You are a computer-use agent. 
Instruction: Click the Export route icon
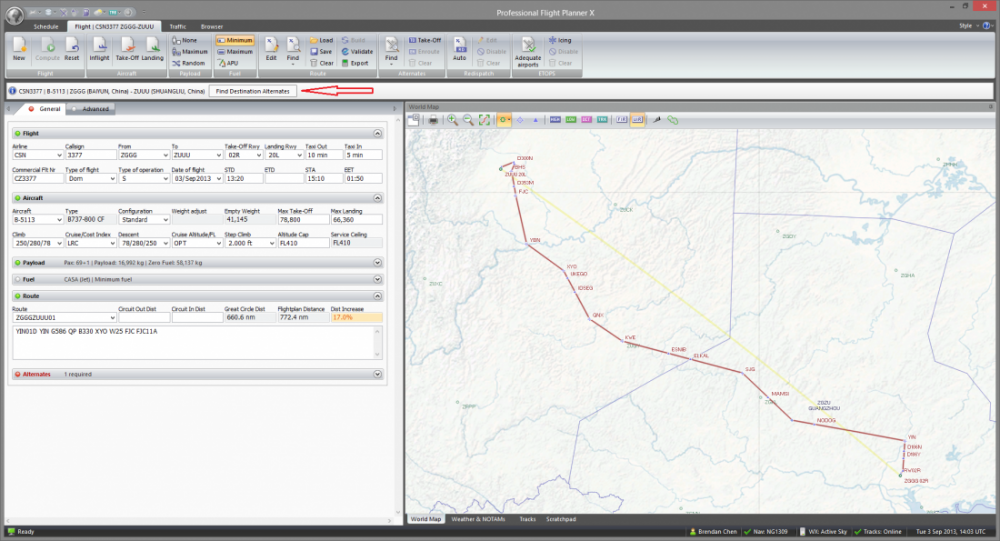(355, 63)
